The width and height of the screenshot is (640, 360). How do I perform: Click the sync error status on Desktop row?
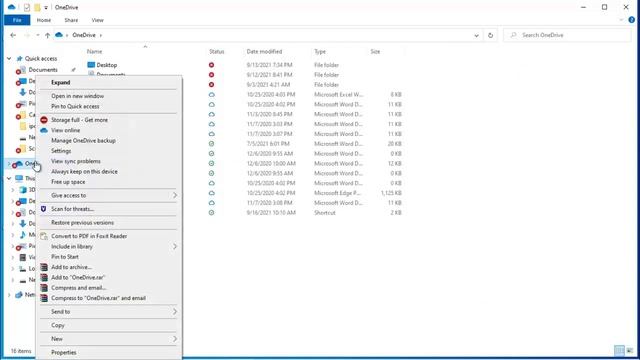point(211,65)
